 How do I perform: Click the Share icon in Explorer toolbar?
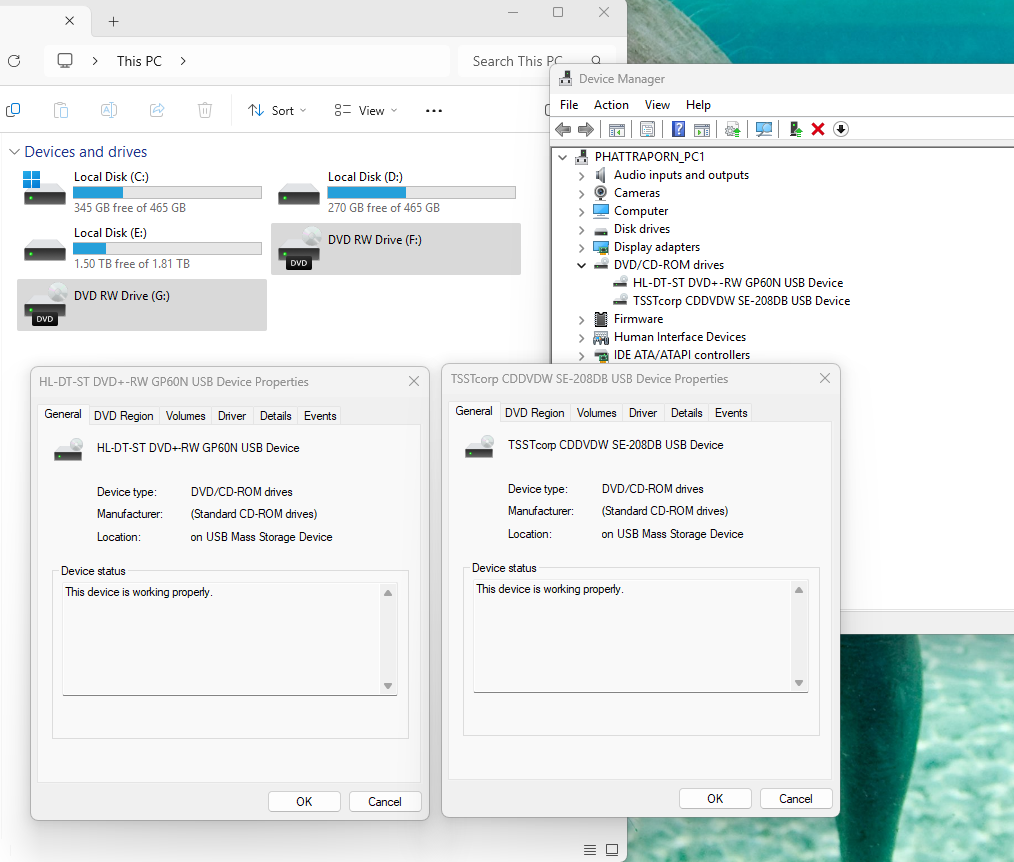pos(157,111)
